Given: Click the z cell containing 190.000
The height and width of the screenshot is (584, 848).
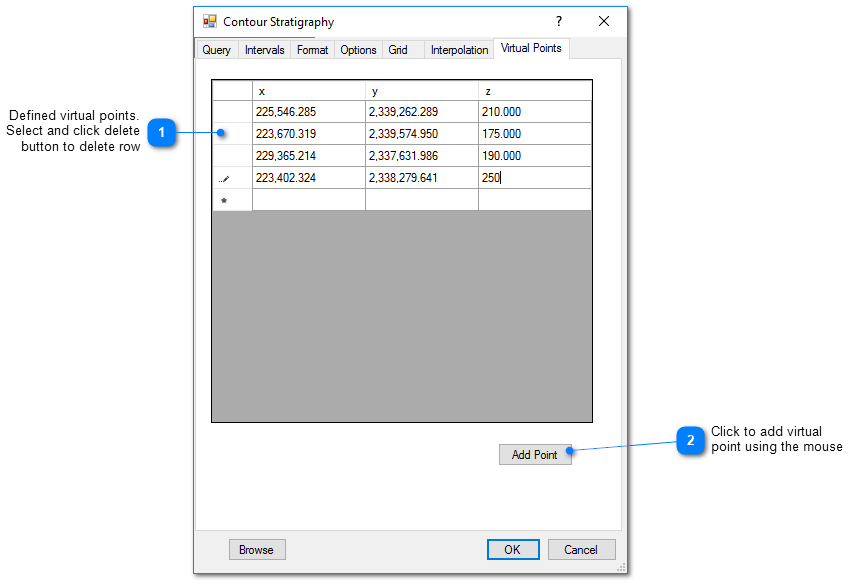Looking at the screenshot, I should point(534,156).
